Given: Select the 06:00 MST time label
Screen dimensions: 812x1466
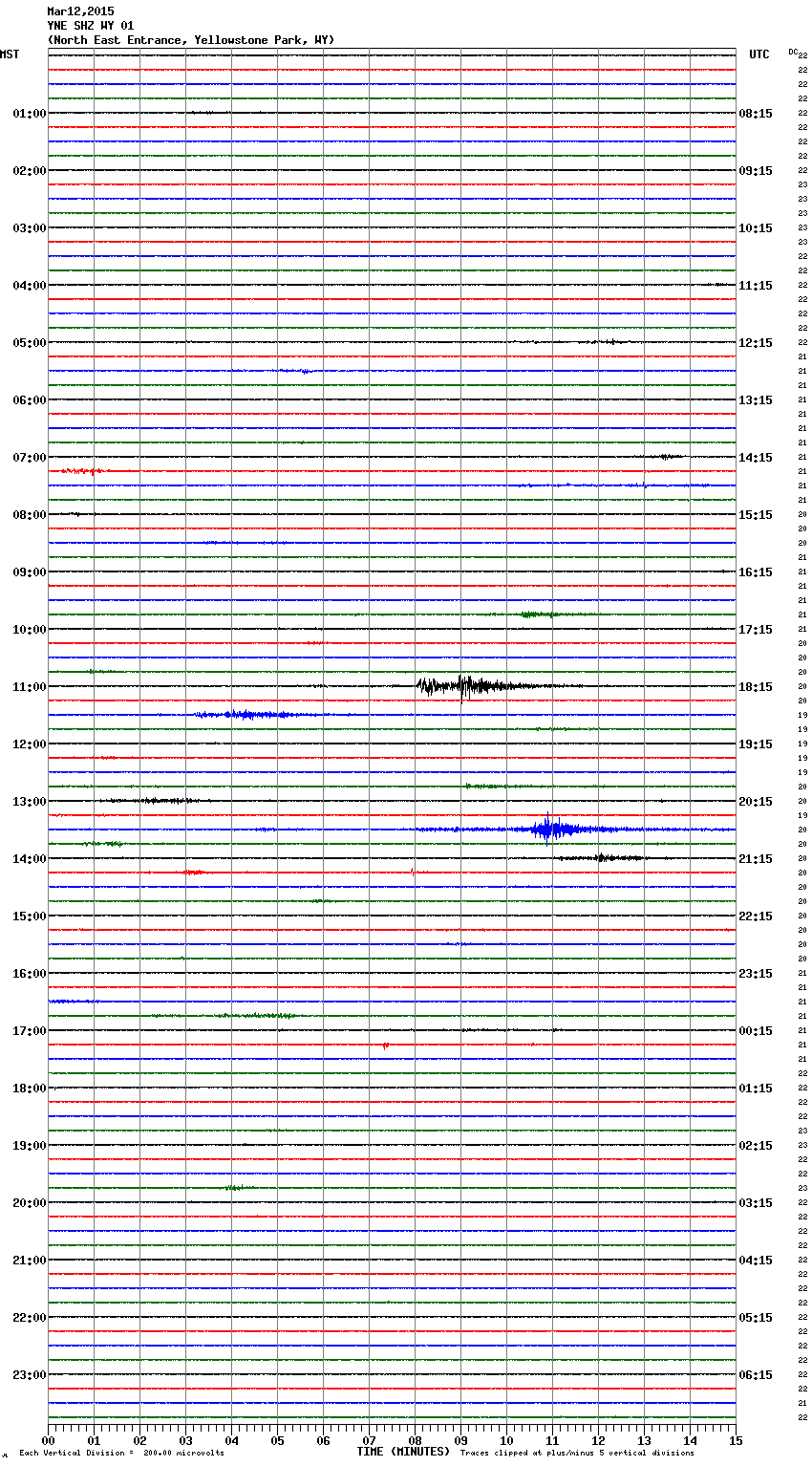Looking at the screenshot, I should click(x=29, y=400).
